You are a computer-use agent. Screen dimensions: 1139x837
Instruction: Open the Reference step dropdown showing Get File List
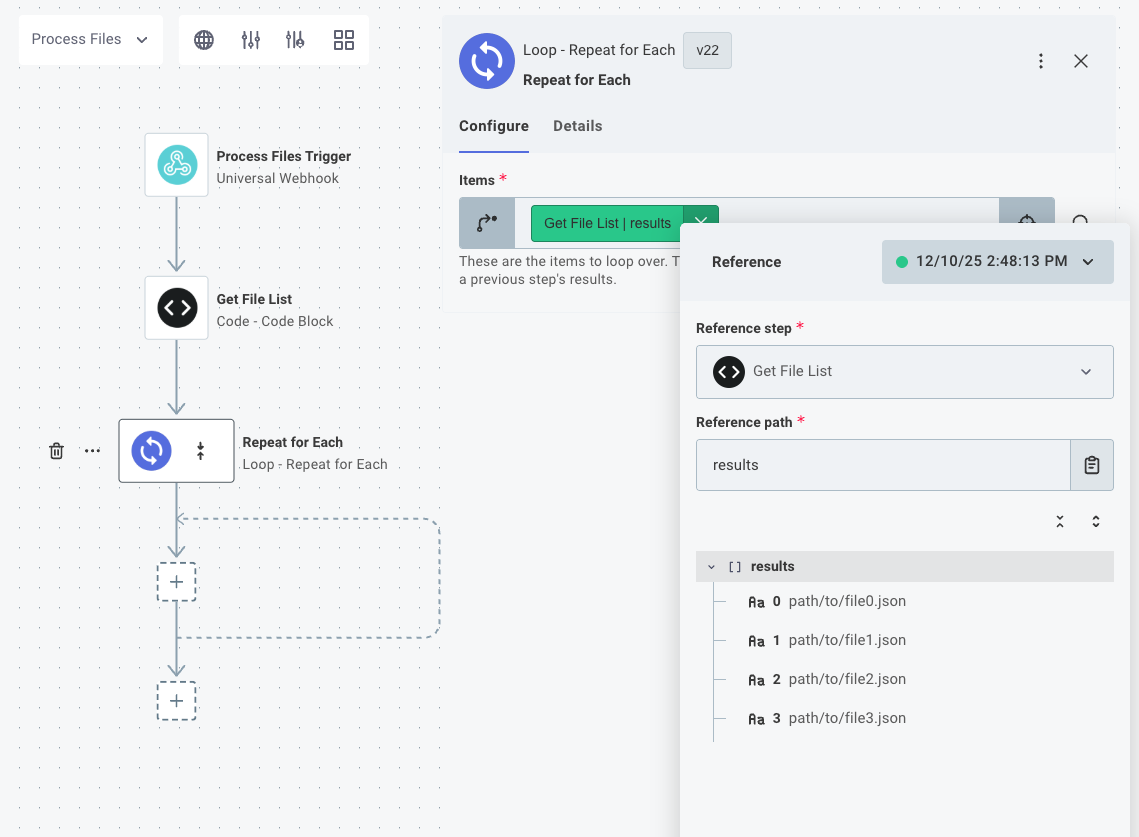(x=904, y=371)
